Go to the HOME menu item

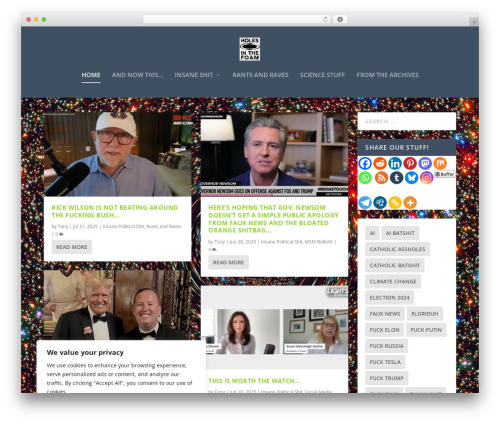coord(91,75)
